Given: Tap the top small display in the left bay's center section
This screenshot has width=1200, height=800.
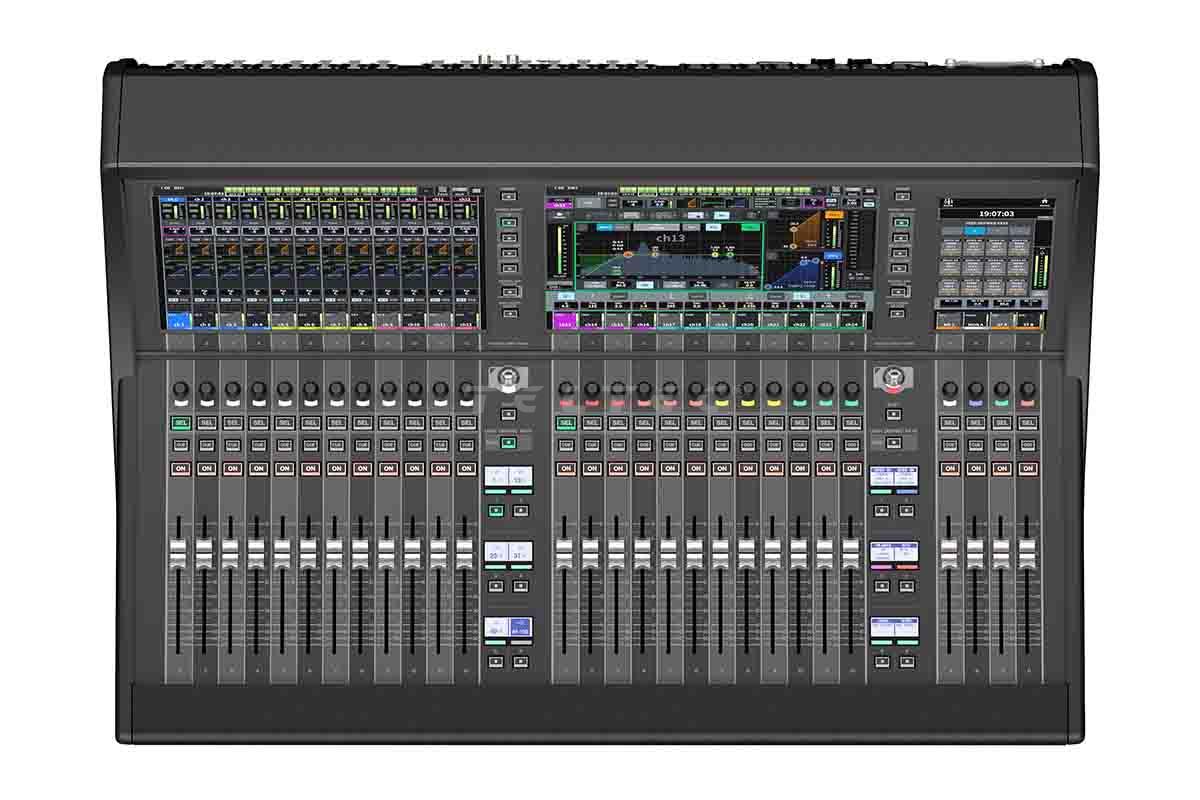Looking at the screenshot, I should coord(508,477).
